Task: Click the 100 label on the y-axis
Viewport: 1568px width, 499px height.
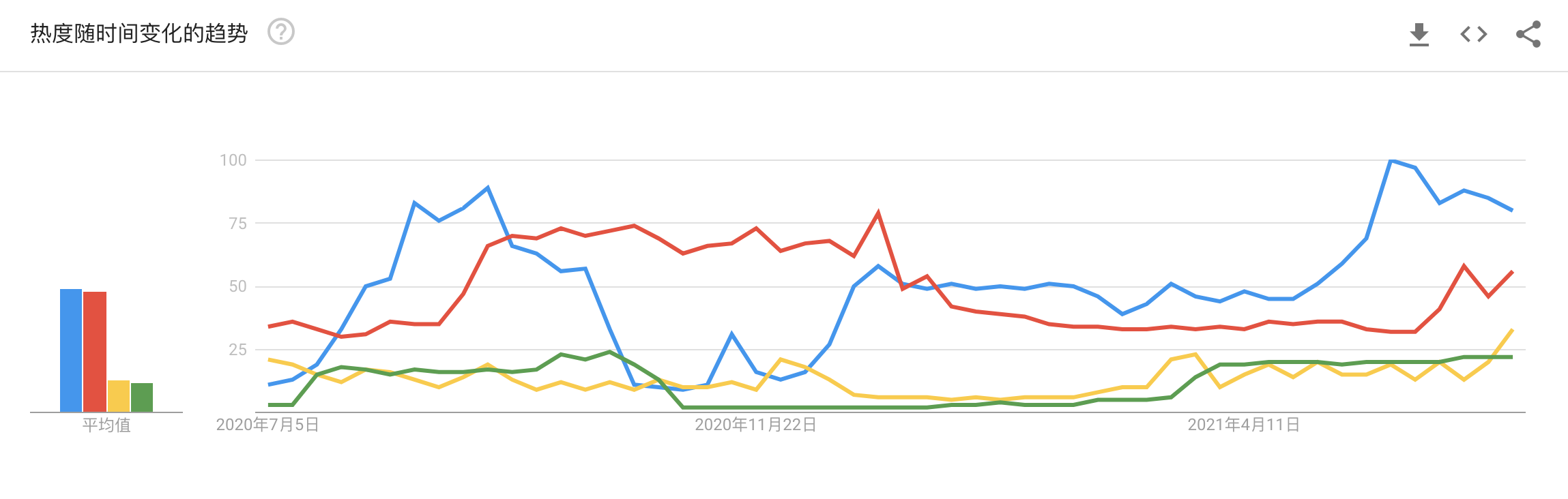Action: (x=233, y=160)
